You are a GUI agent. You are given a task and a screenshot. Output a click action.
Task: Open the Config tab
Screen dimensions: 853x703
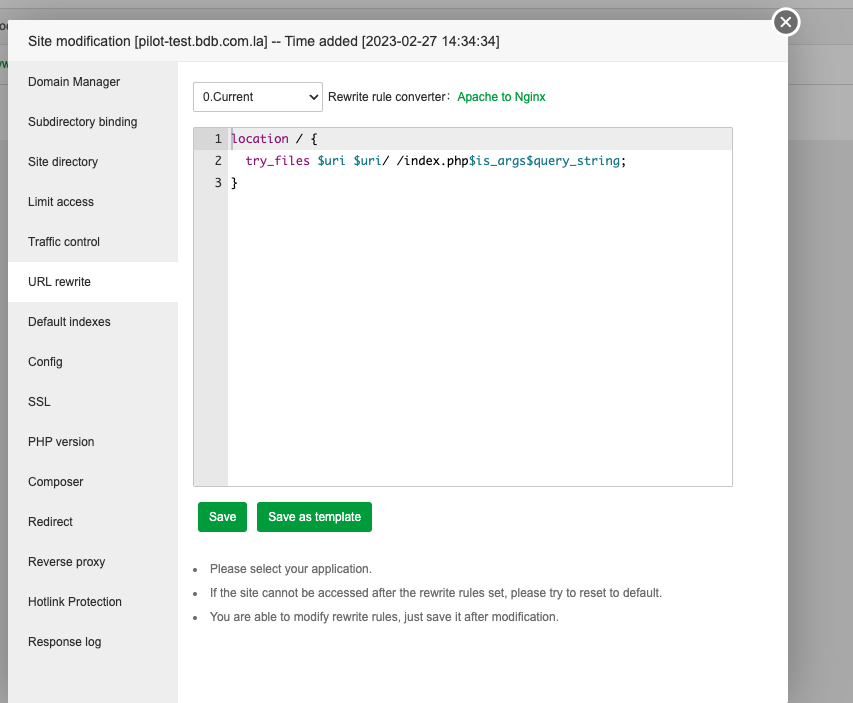click(45, 362)
